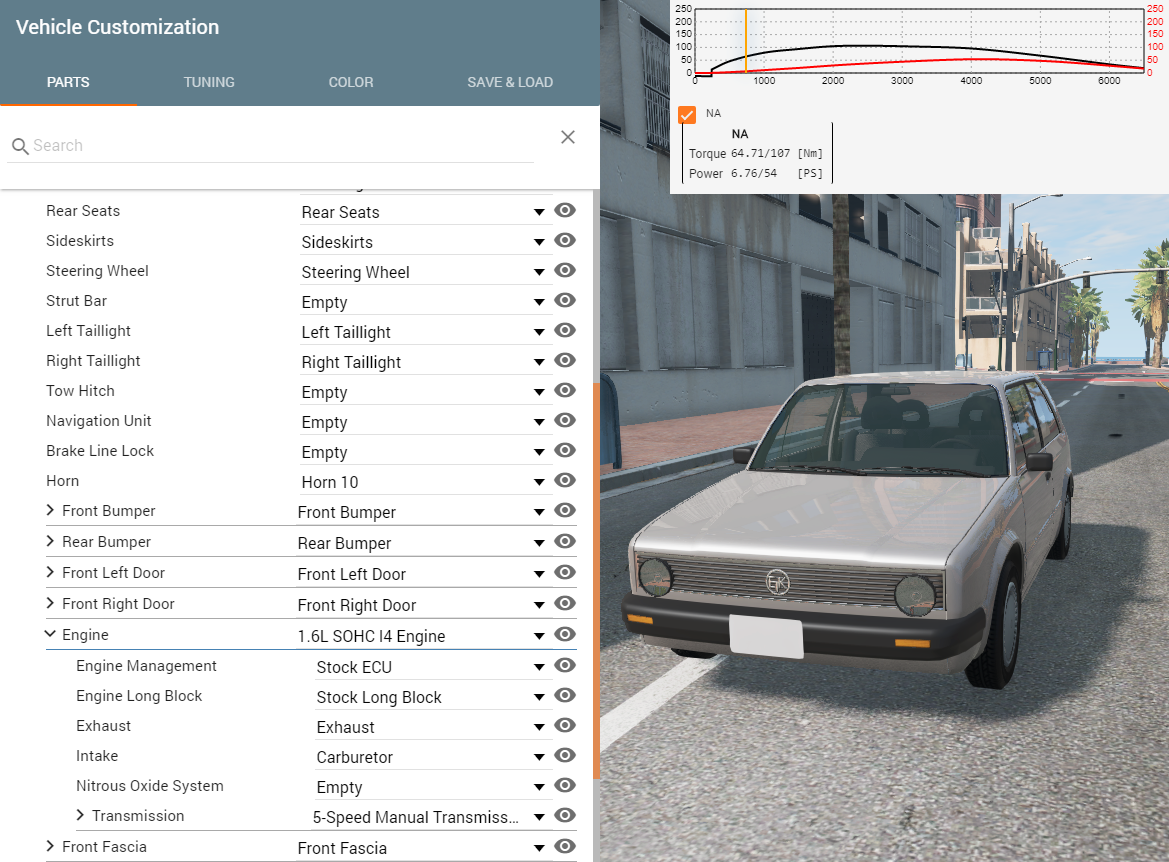Toggle Brake Line Lock visibility eye
The image size is (1169, 862).
coord(565,450)
